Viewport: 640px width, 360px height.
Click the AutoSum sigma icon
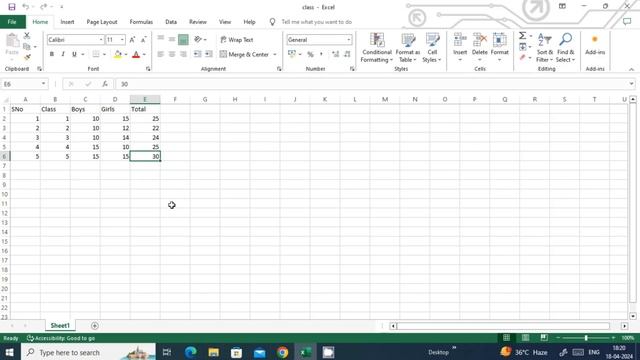522,36
